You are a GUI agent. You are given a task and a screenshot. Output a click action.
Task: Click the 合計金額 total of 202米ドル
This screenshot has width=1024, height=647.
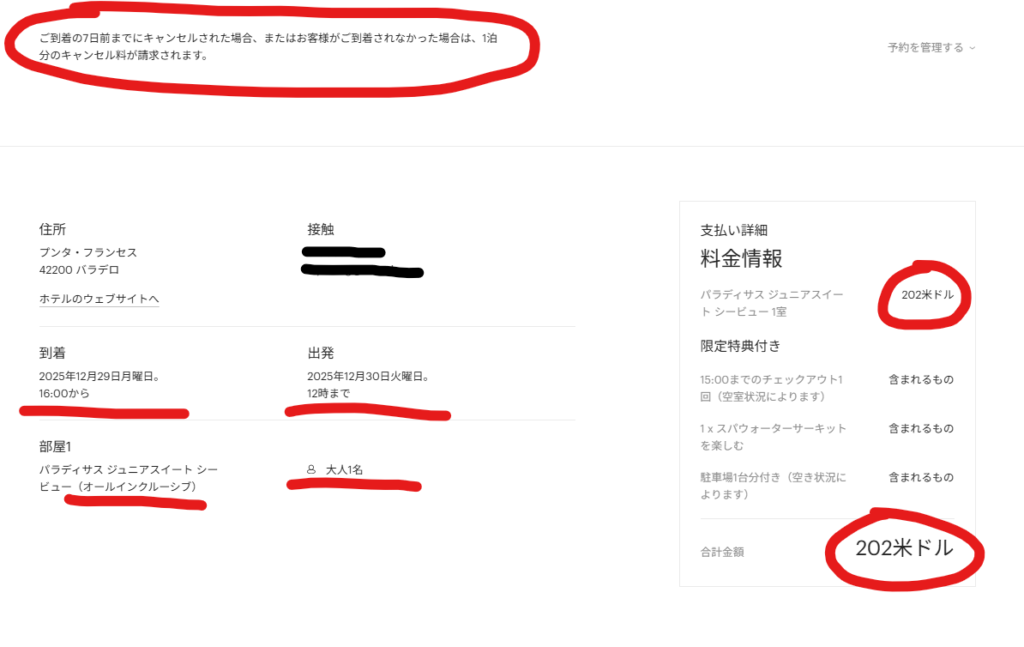click(904, 548)
